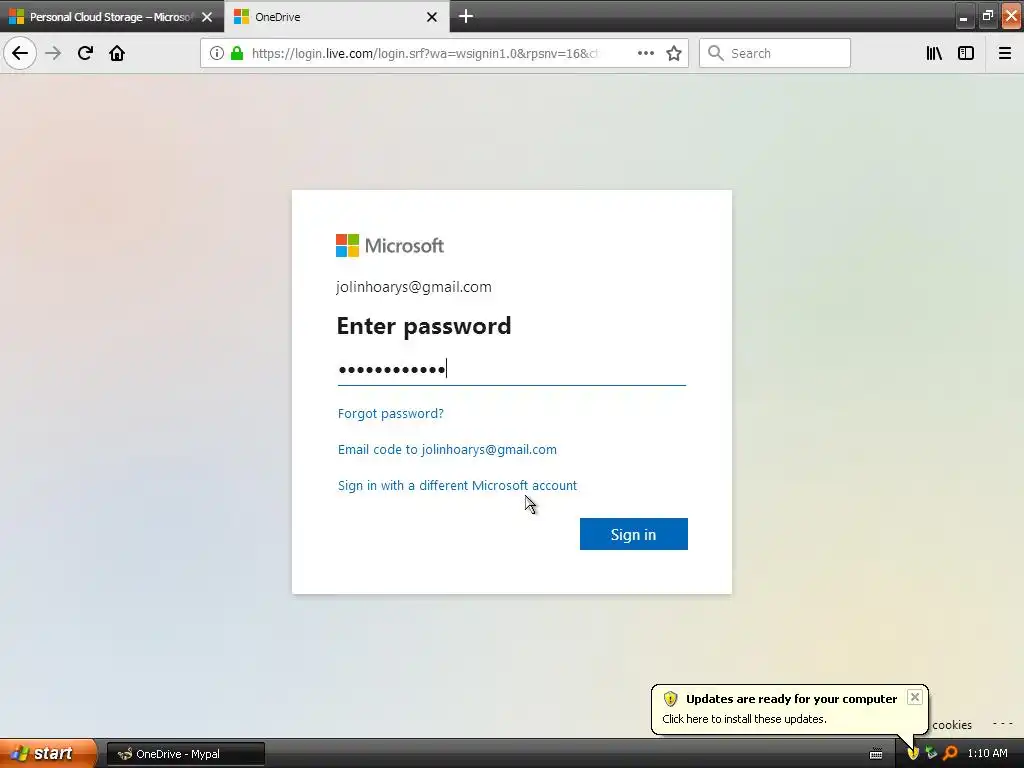The image size is (1024, 768).
Task: Restore down the browser window
Action: (x=987, y=16)
